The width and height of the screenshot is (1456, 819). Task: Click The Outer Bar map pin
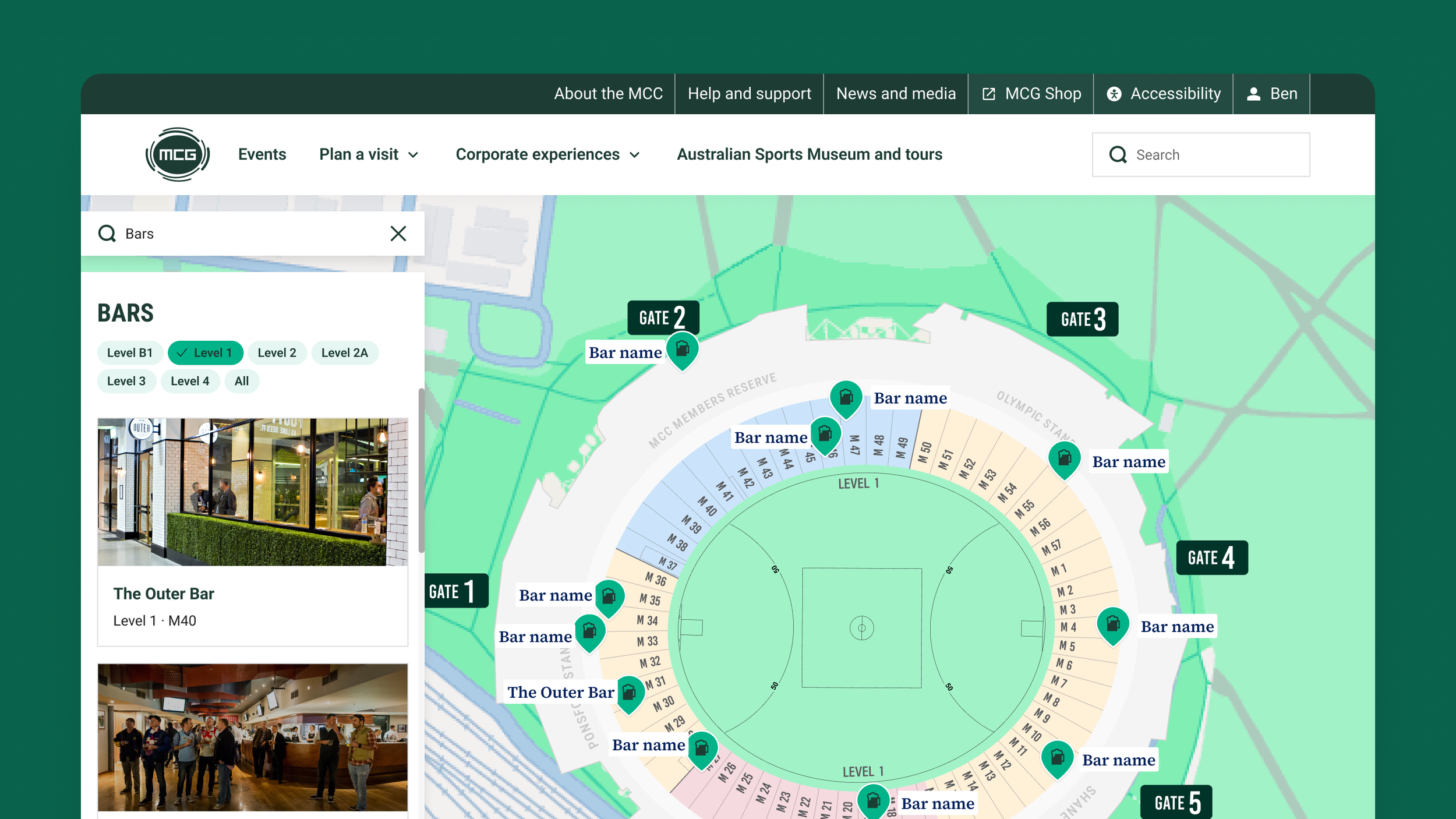coord(629,693)
